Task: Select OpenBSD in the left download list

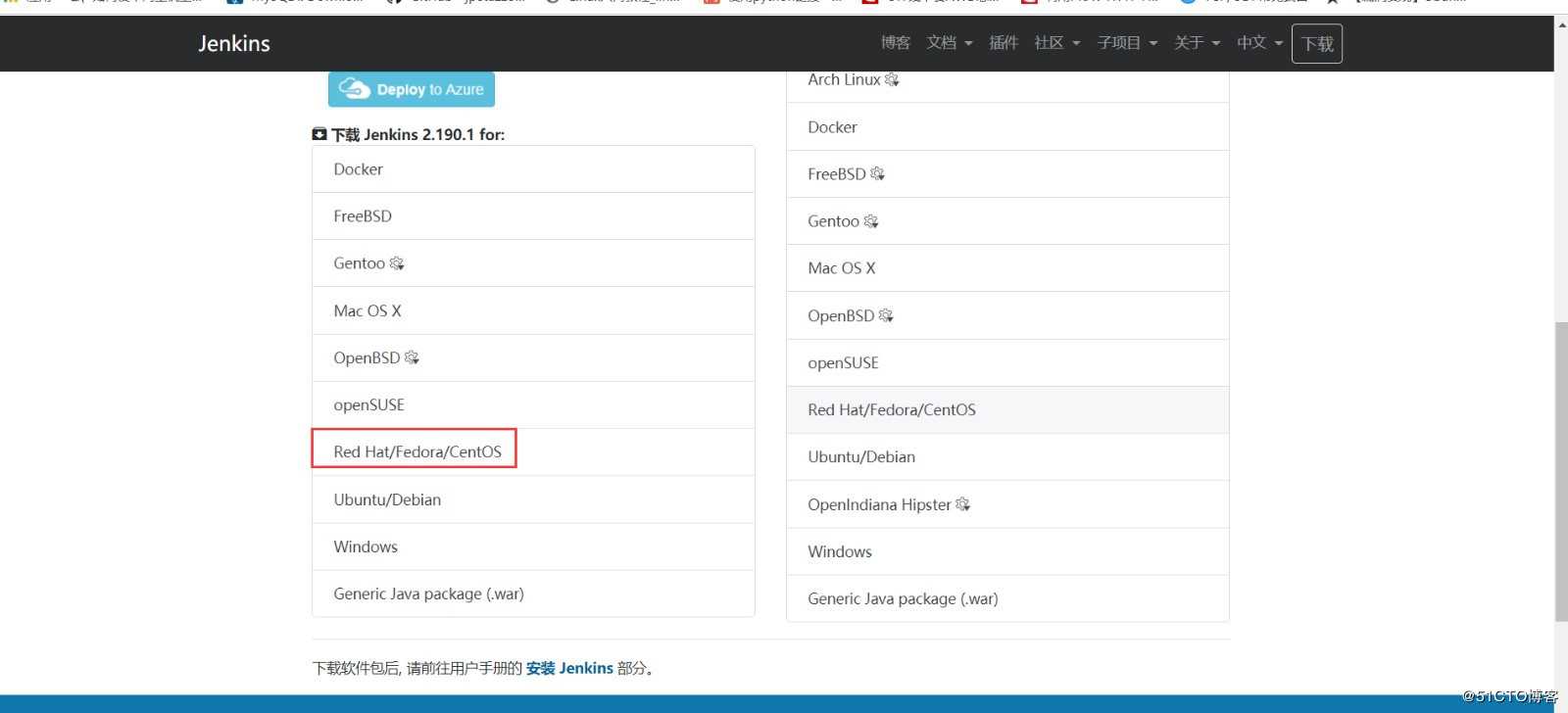Action: (533, 357)
